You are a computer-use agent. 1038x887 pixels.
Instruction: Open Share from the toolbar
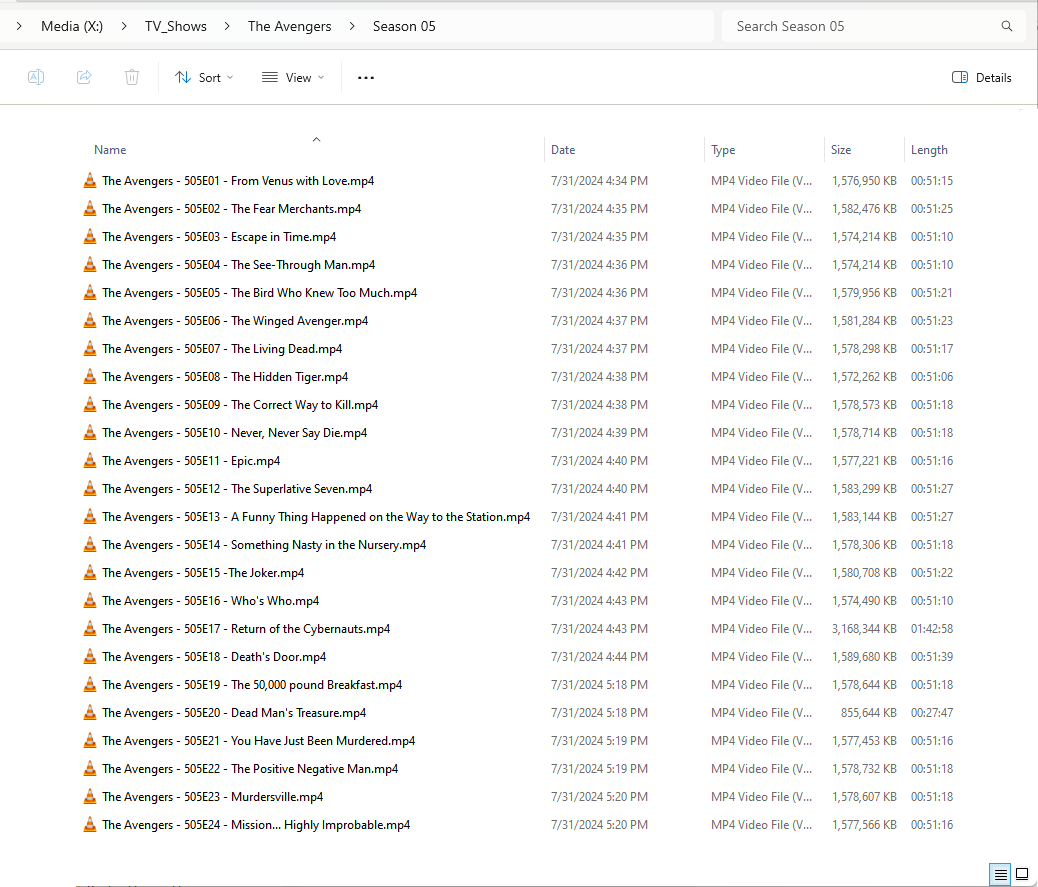[x=84, y=77]
